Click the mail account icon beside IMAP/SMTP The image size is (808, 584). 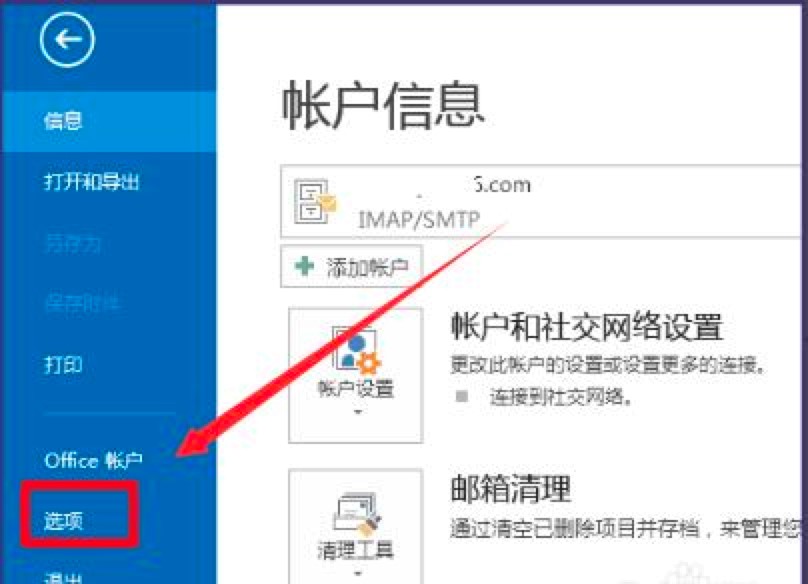(x=314, y=202)
